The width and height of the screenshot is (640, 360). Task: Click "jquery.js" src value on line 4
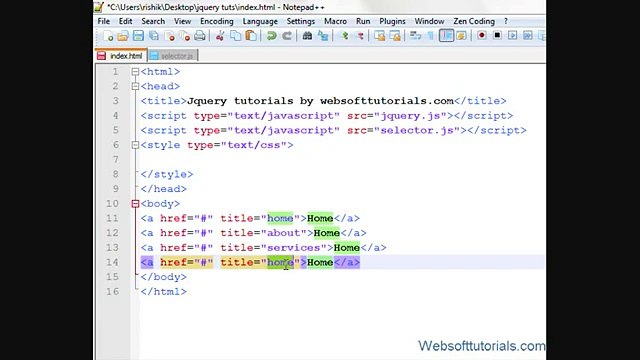(x=410, y=116)
